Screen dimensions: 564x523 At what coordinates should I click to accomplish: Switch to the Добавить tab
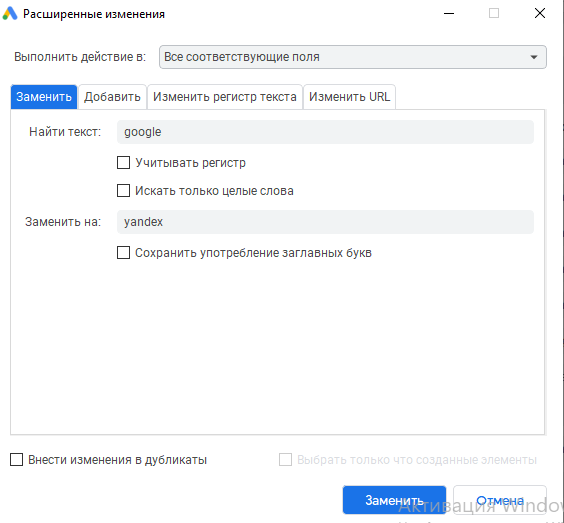tap(112, 97)
